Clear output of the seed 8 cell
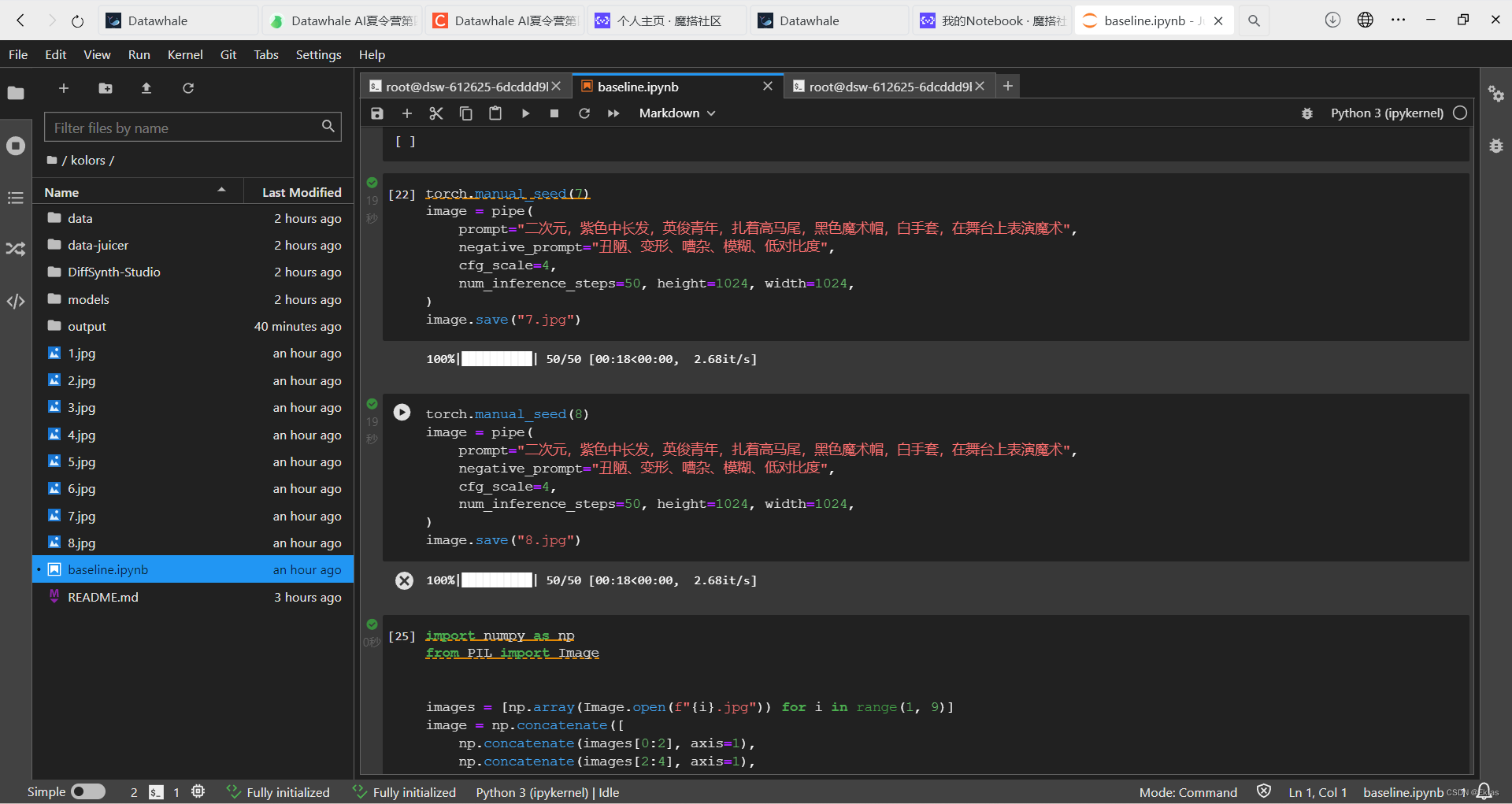Image resolution: width=1512 pixels, height=804 pixels. click(404, 580)
